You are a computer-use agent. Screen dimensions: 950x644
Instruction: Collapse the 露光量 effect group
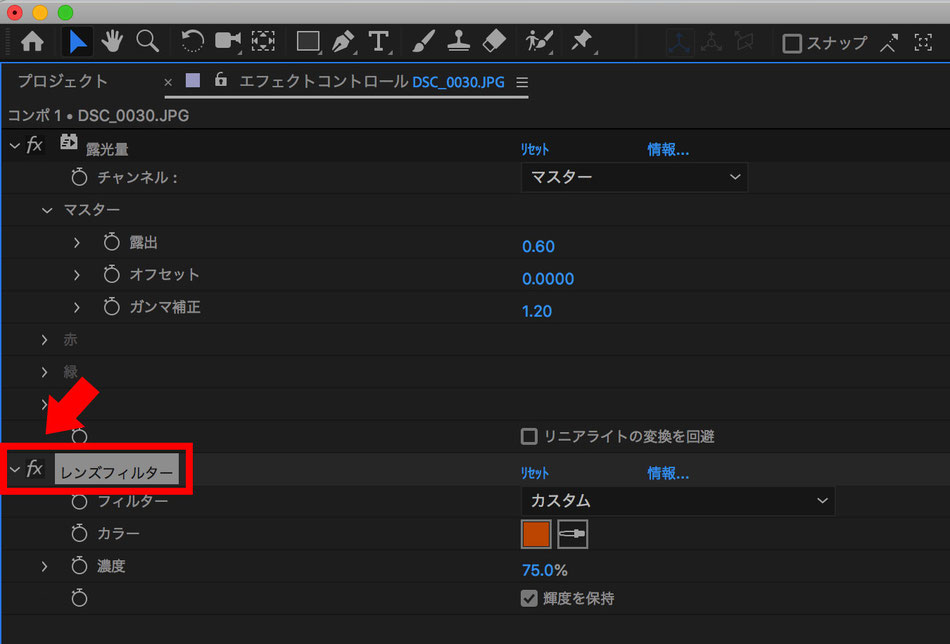15,146
